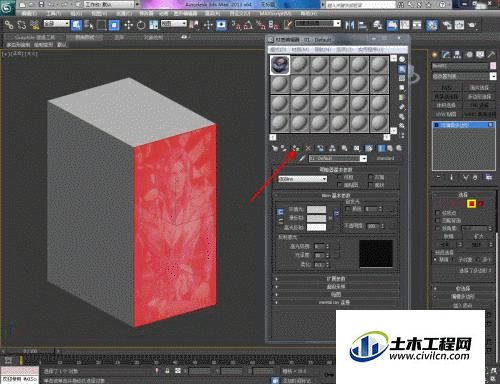Click Get Material icon in material editor
The image size is (500, 384).
(275, 148)
